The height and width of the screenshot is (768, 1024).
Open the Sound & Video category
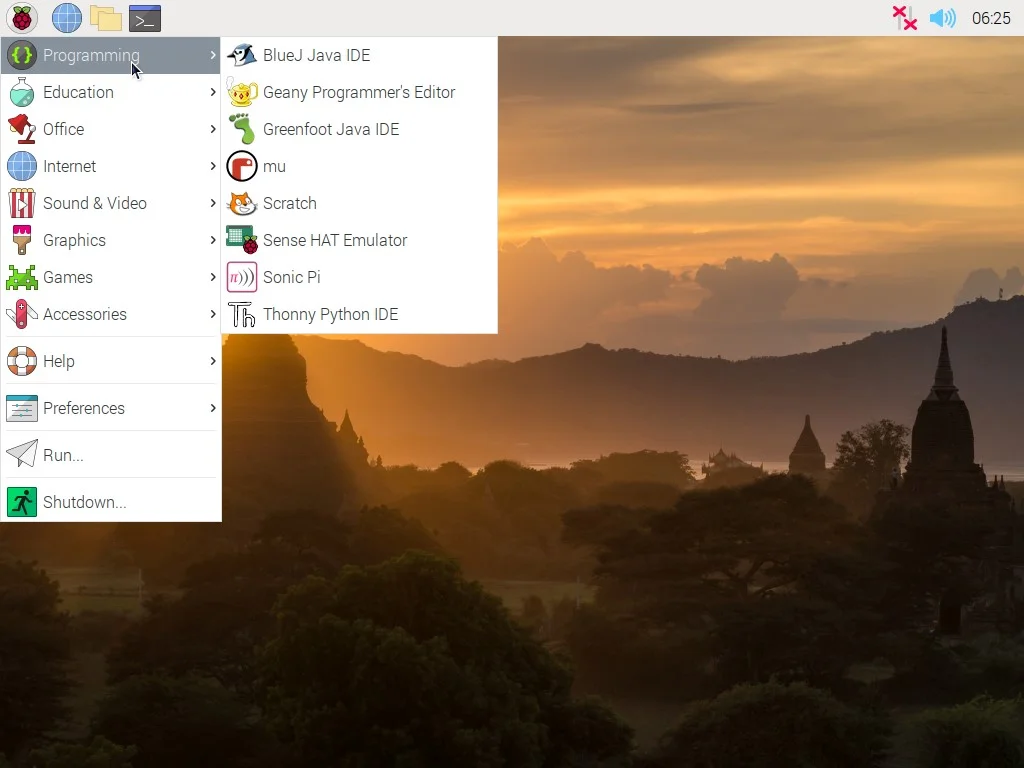[x=111, y=203]
